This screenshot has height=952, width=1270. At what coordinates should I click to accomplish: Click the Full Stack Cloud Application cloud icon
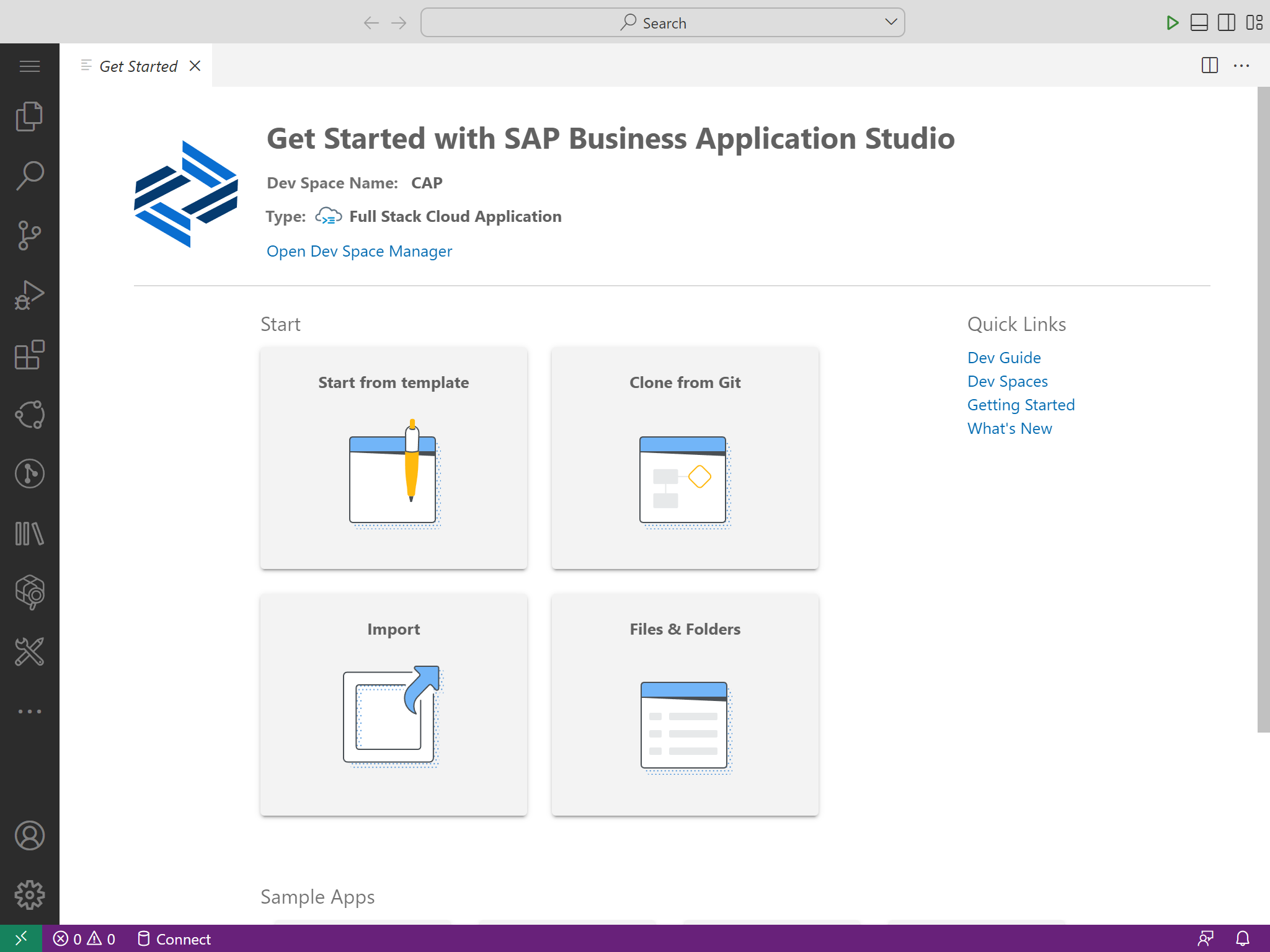(328, 216)
